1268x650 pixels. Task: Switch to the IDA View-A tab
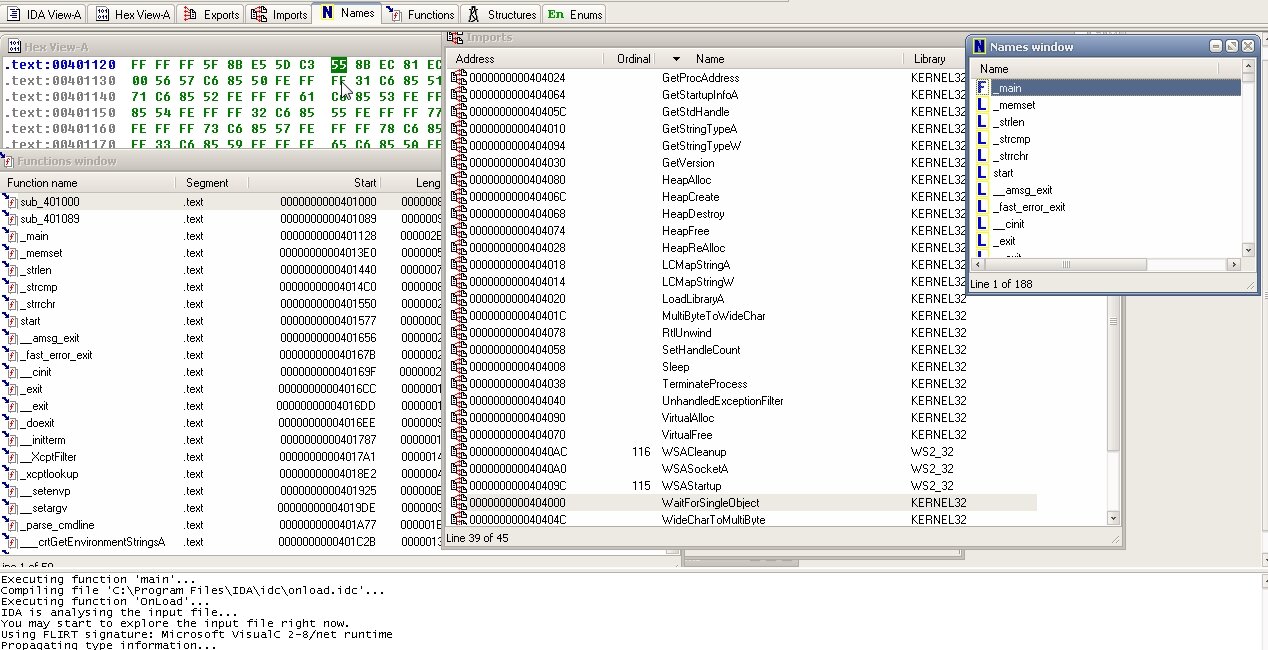[44, 14]
